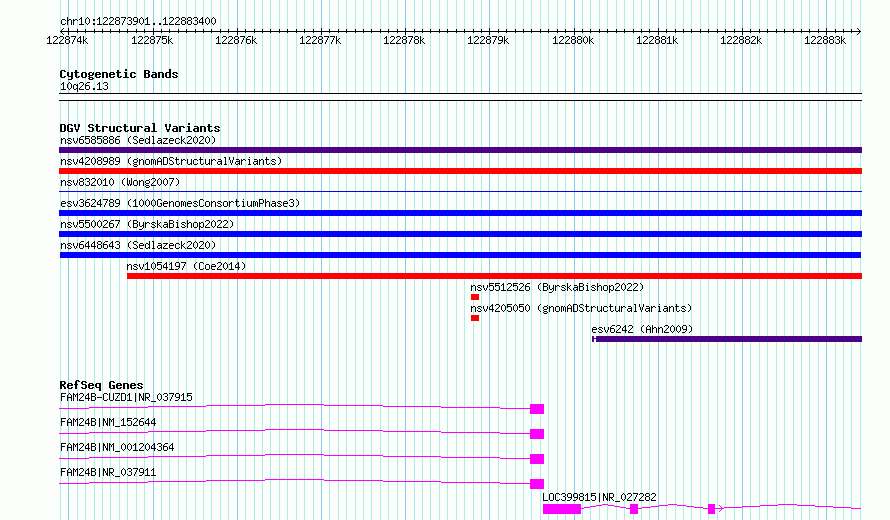The height and width of the screenshot is (520, 890).
Task: Open nsv4208989 (gnomADStructuralVariants) label
Action: click(x=171, y=161)
